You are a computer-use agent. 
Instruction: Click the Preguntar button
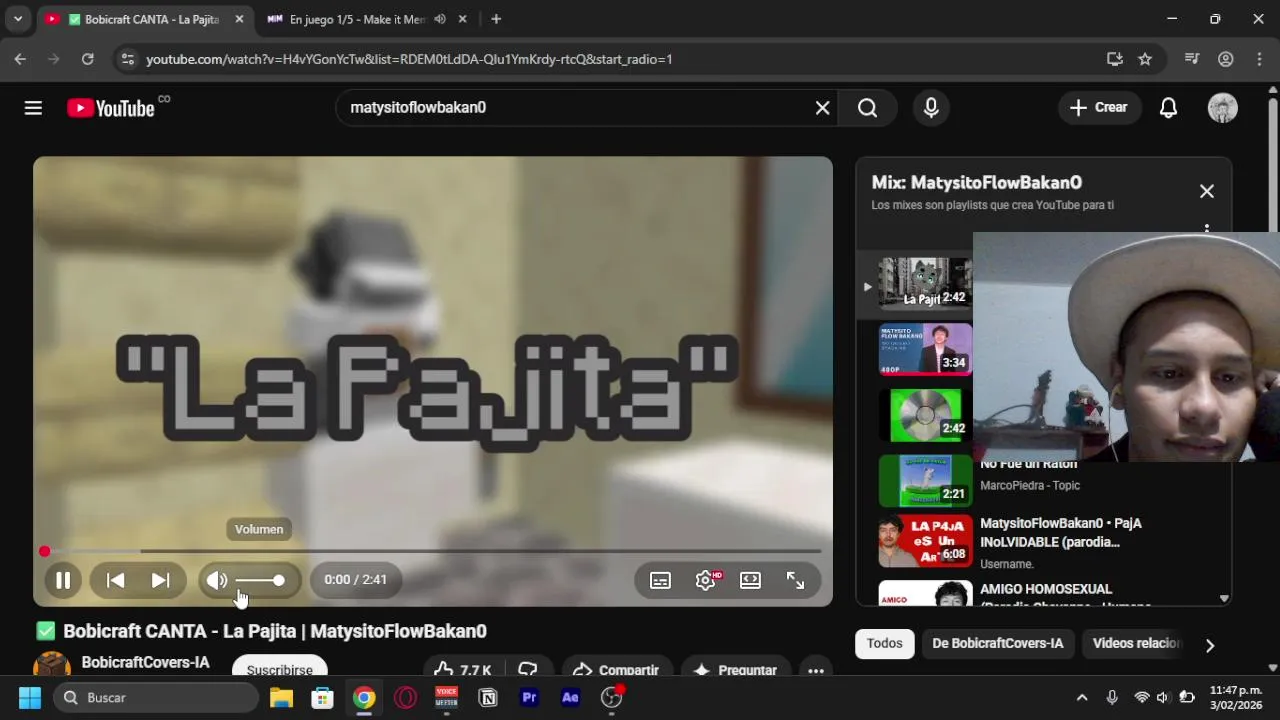[x=736, y=669]
